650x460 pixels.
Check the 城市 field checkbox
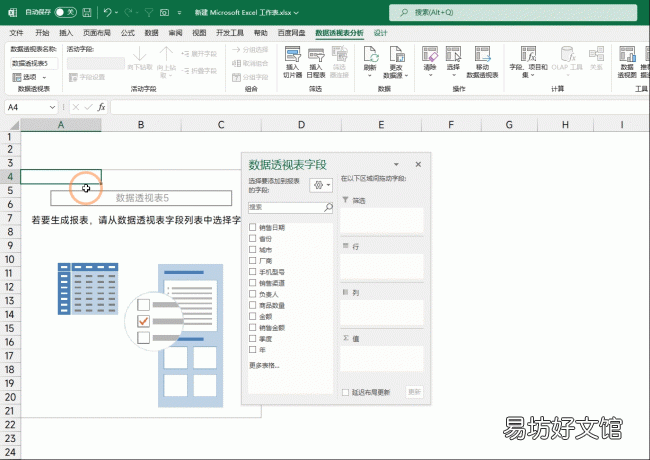pos(252,249)
